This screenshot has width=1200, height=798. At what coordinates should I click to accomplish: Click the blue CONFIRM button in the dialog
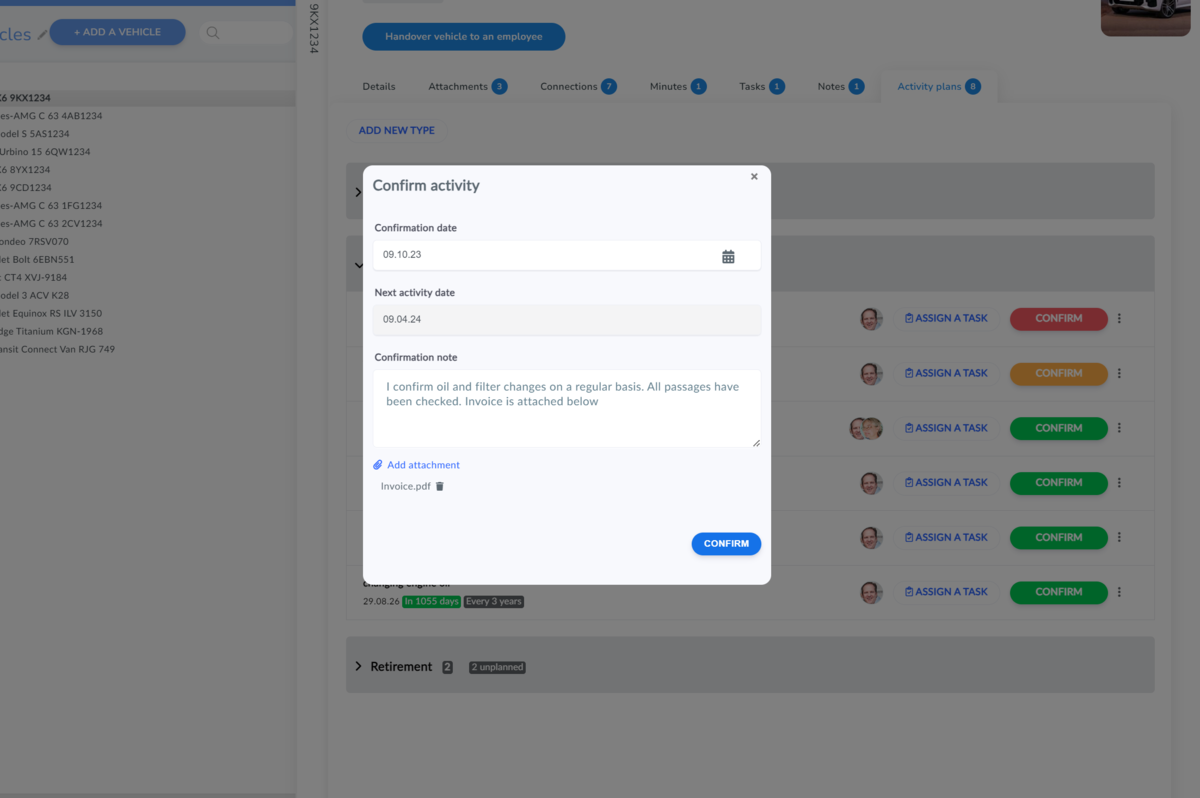tap(726, 544)
